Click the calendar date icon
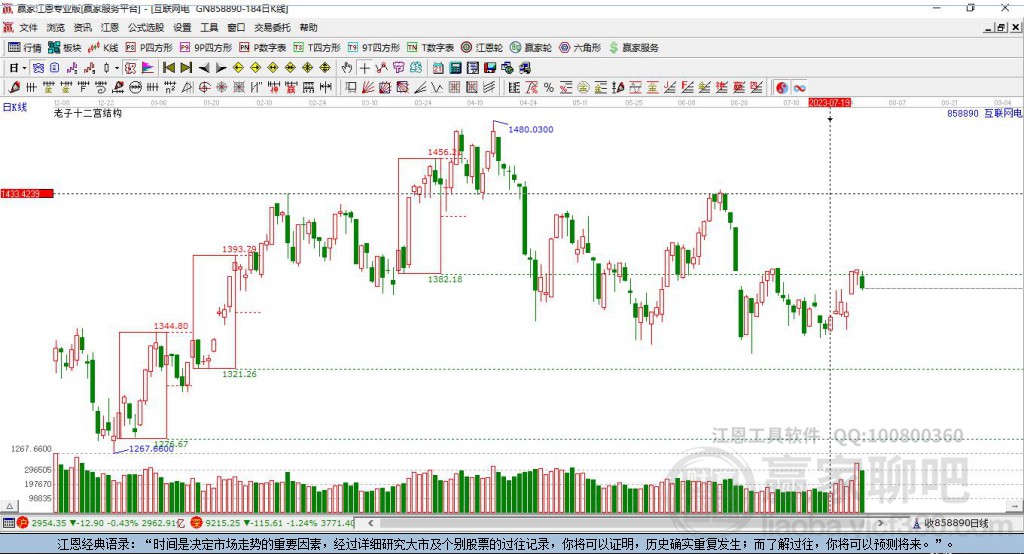The width and height of the screenshot is (1024, 554). (438, 68)
